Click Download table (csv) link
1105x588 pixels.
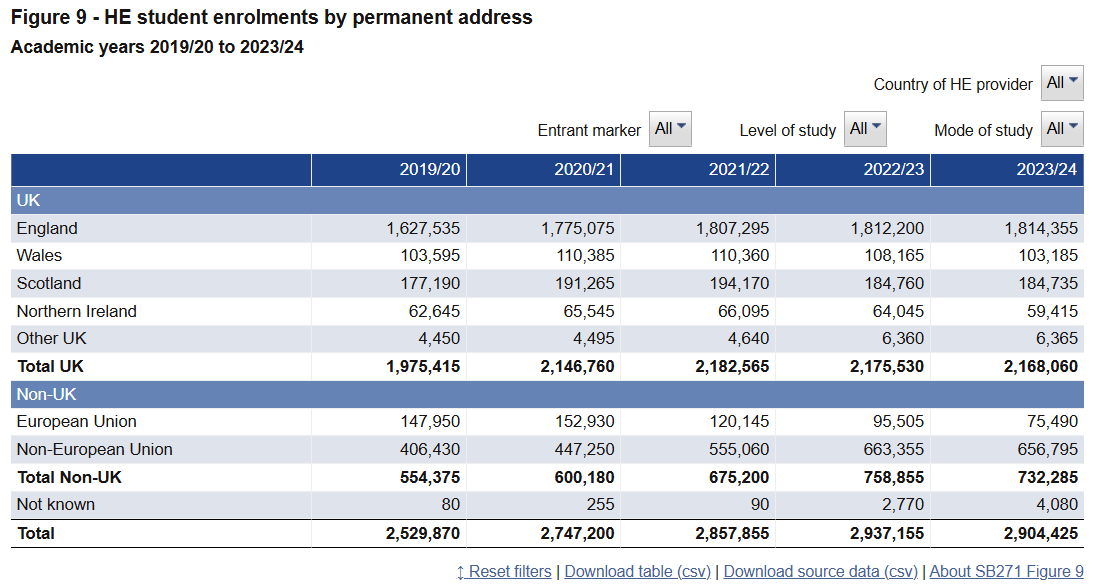[637, 572]
